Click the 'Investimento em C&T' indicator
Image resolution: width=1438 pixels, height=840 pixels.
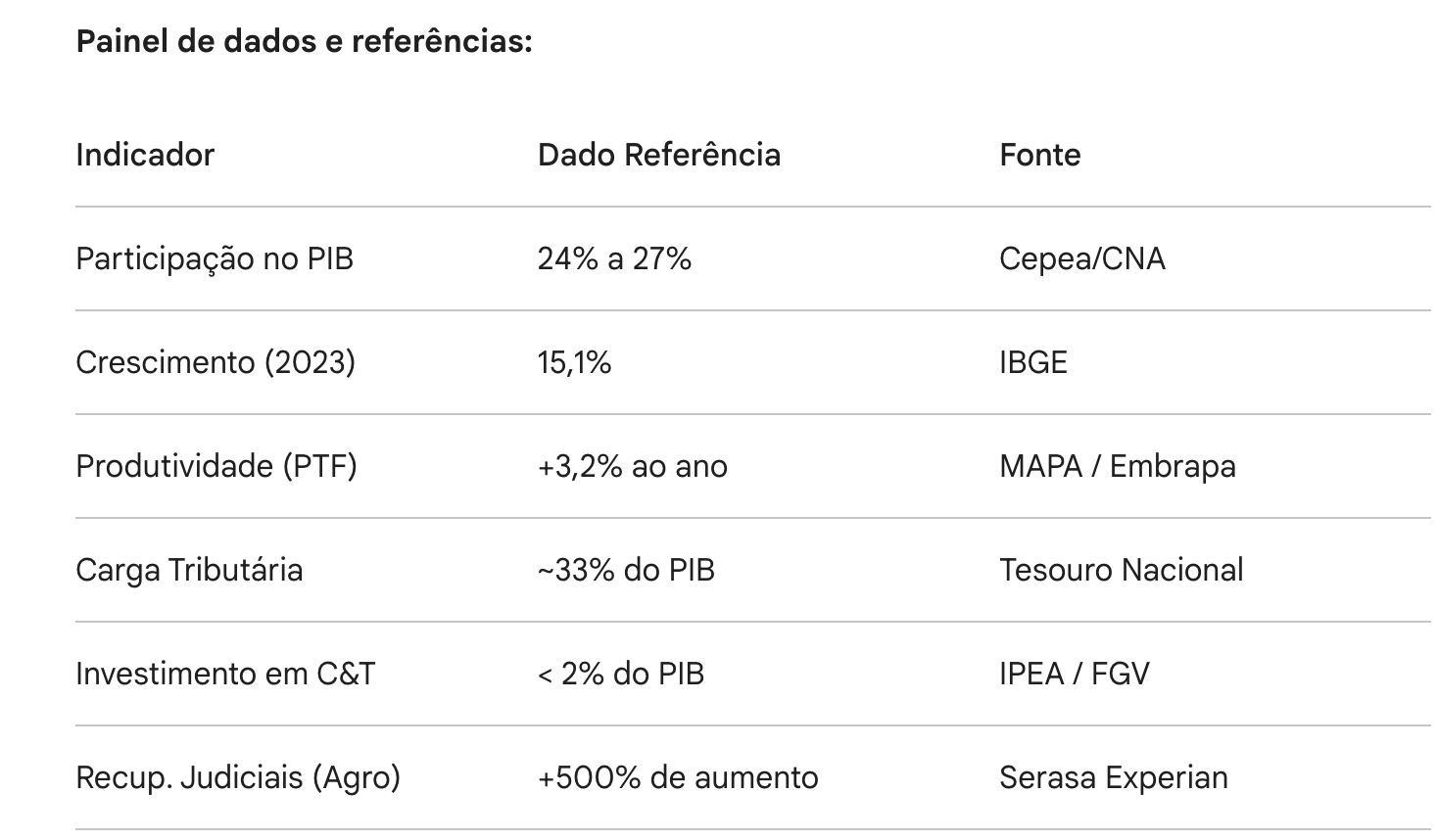[x=225, y=674]
